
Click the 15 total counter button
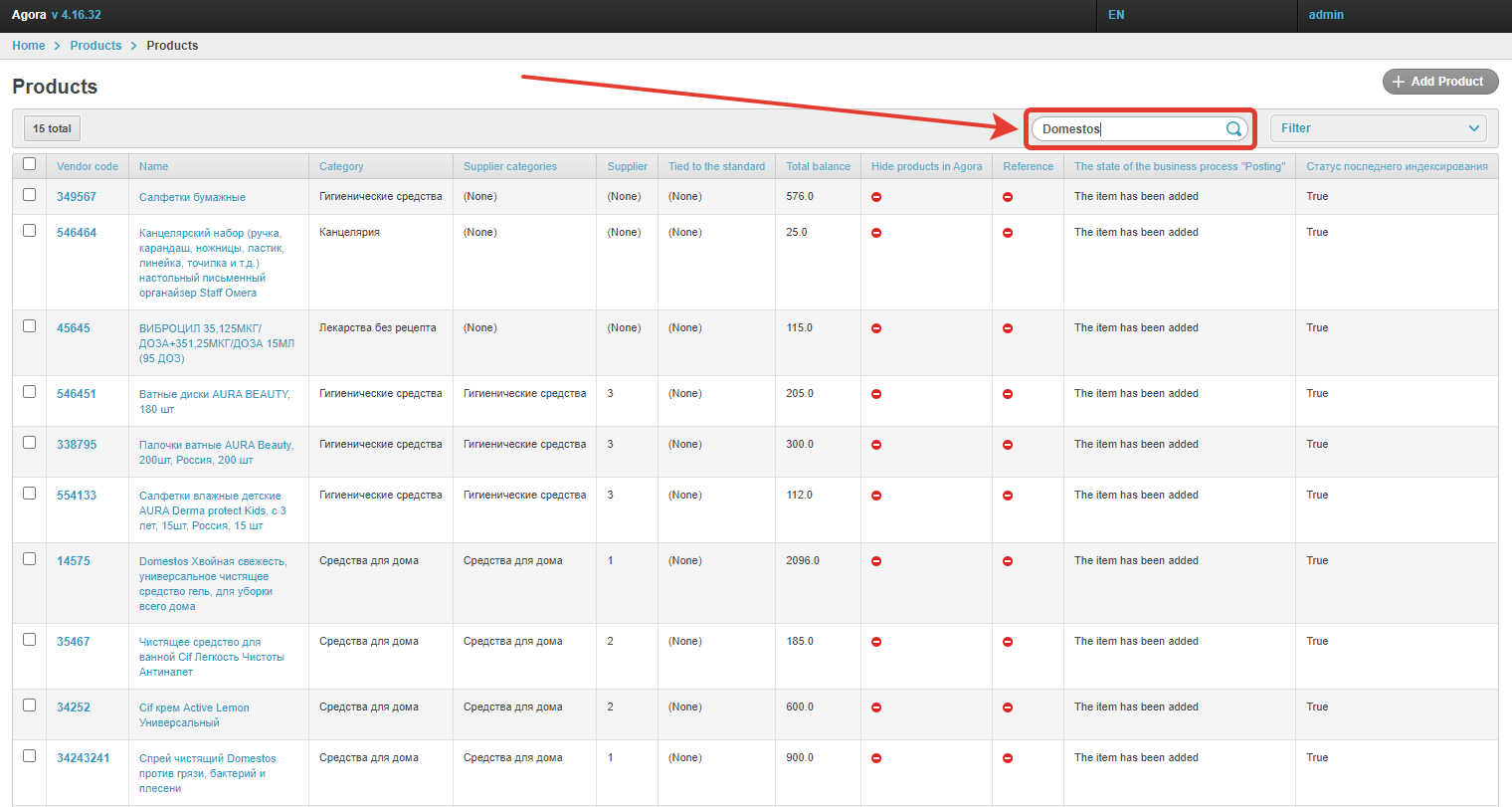[x=52, y=128]
